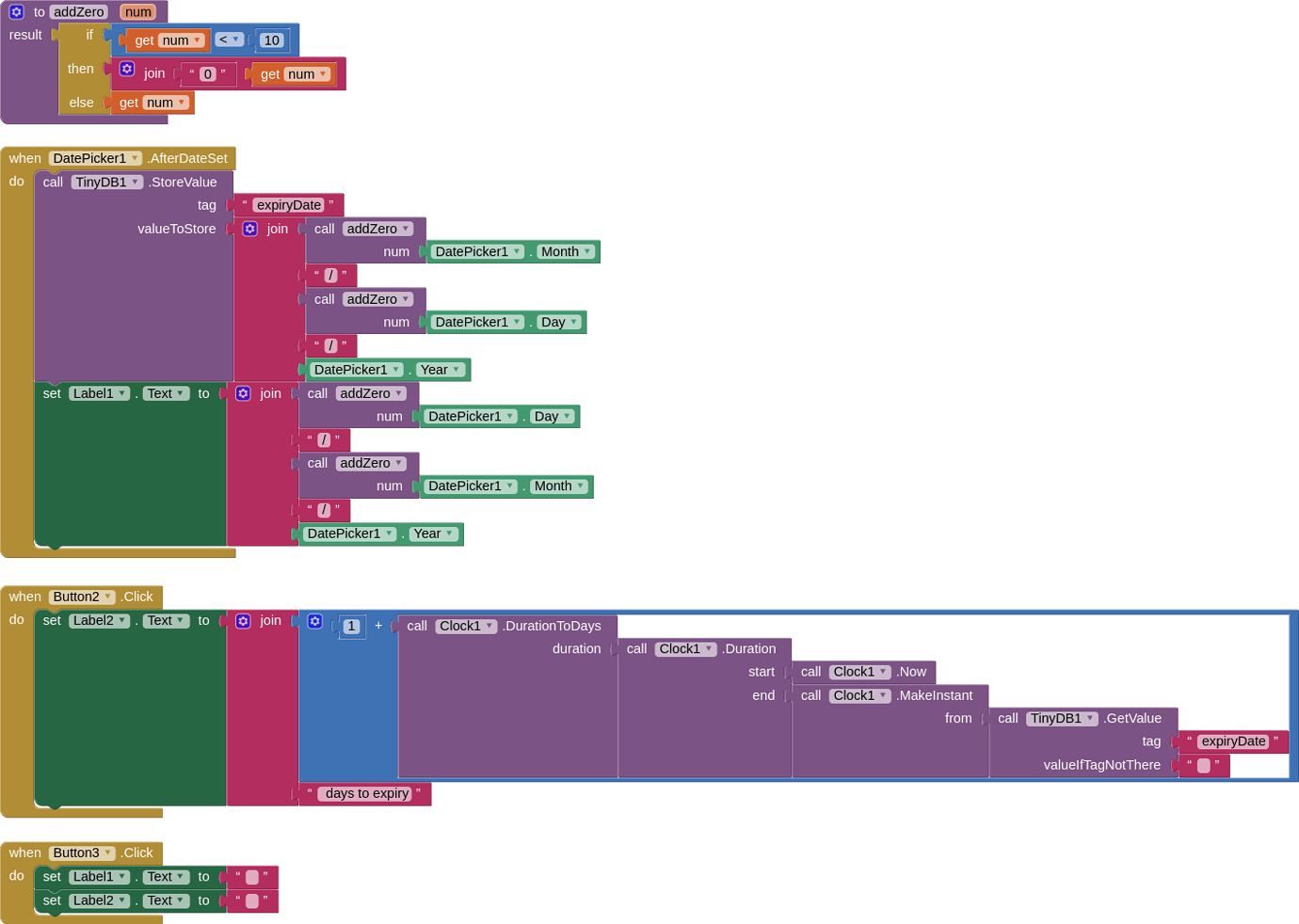Screen dimensions: 1299x924
Task: Open Clock1 dropdown on the MakeInstant call
Action: tap(859, 695)
